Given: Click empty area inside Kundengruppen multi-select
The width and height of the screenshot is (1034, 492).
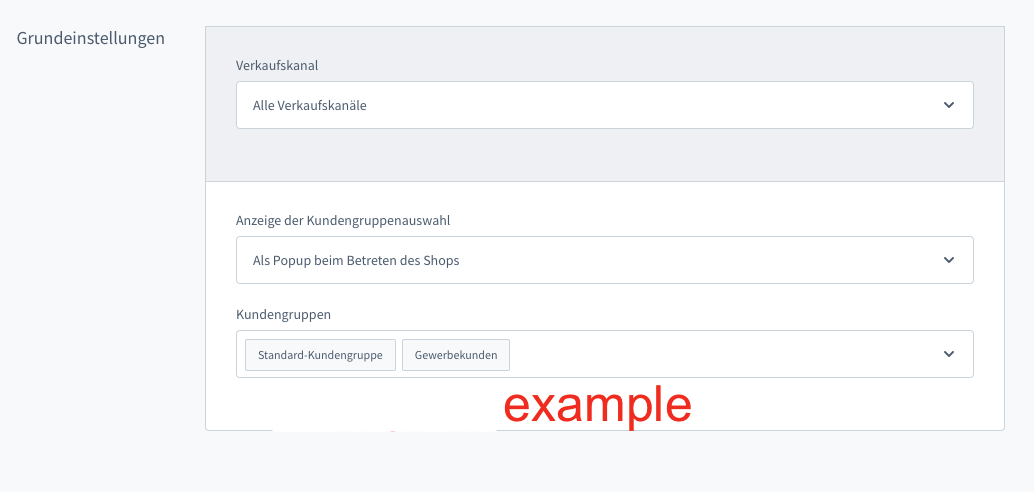Looking at the screenshot, I should [x=720, y=354].
